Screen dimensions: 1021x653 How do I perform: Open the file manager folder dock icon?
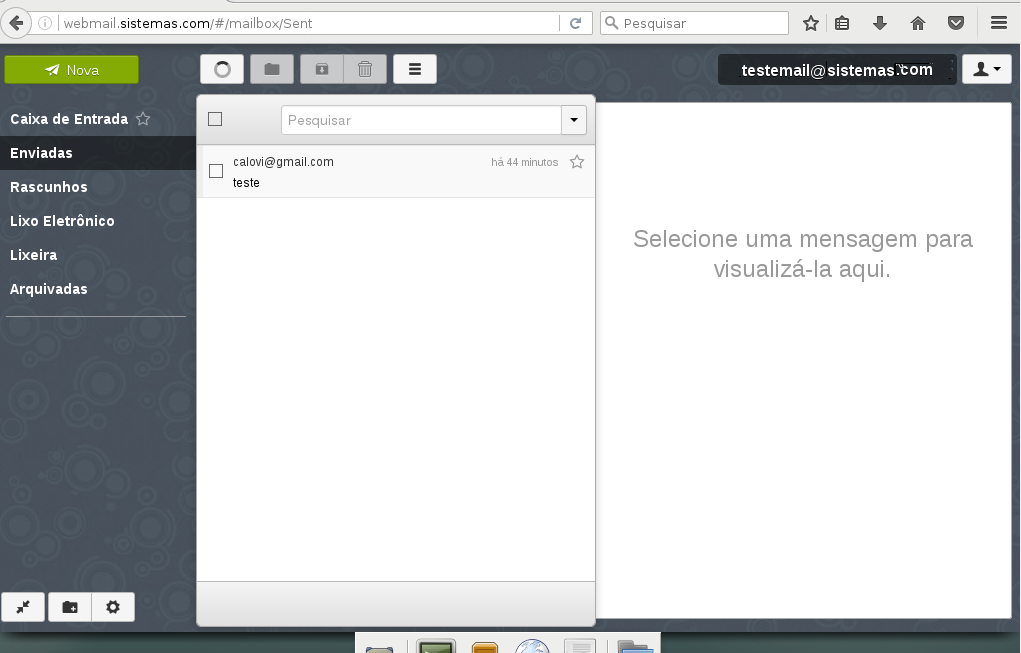(635, 646)
